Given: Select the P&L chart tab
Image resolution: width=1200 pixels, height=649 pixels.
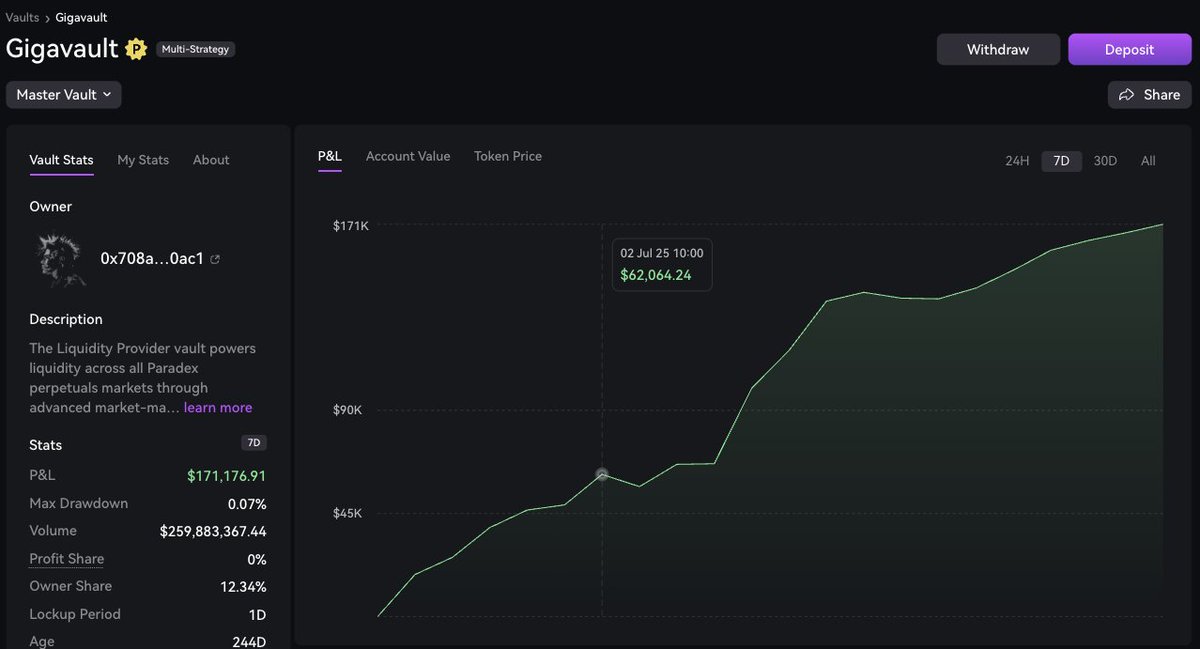Looking at the screenshot, I should (x=330, y=156).
